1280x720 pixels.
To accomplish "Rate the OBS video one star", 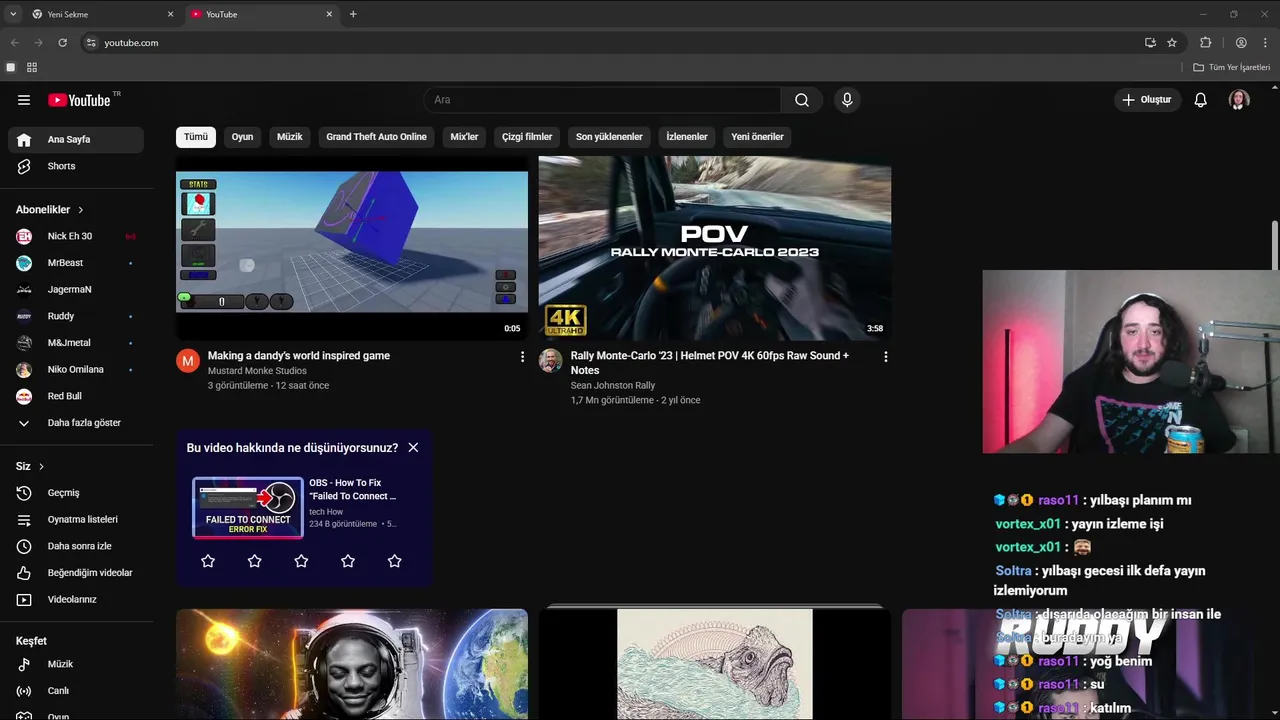I will point(208,561).
